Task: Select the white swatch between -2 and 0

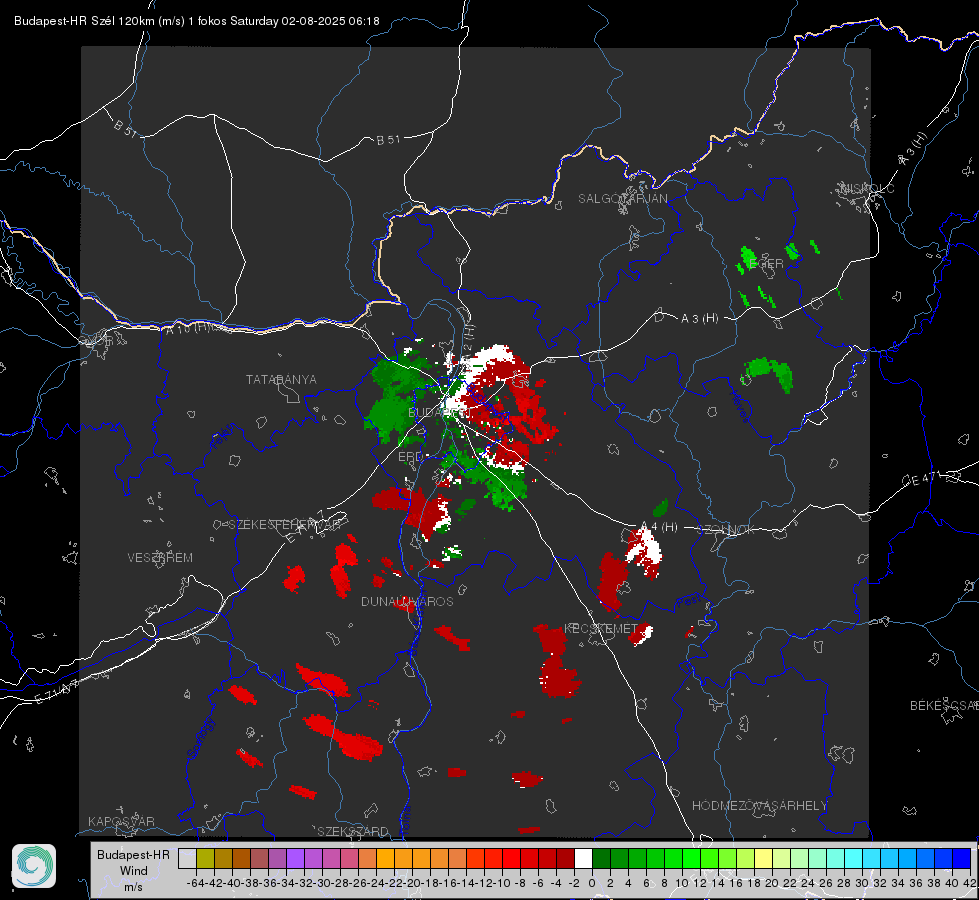Action: [x=583, y=859]
